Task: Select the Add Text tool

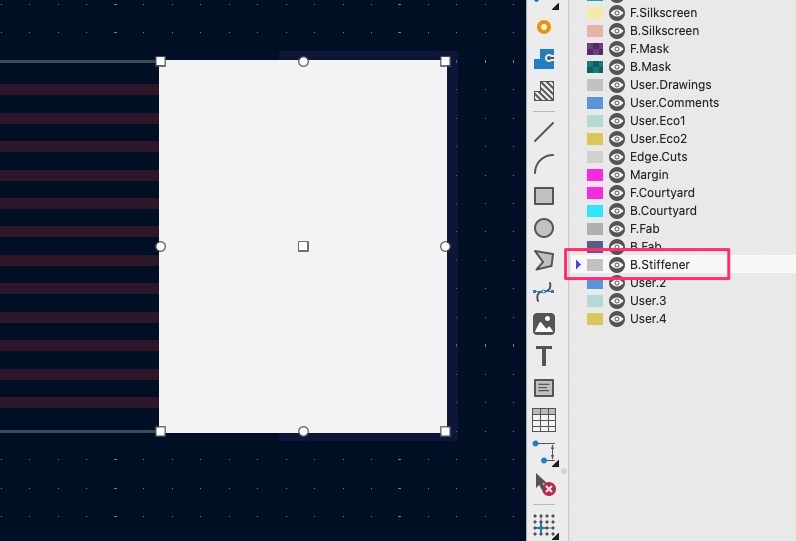Action: [544, 356]
